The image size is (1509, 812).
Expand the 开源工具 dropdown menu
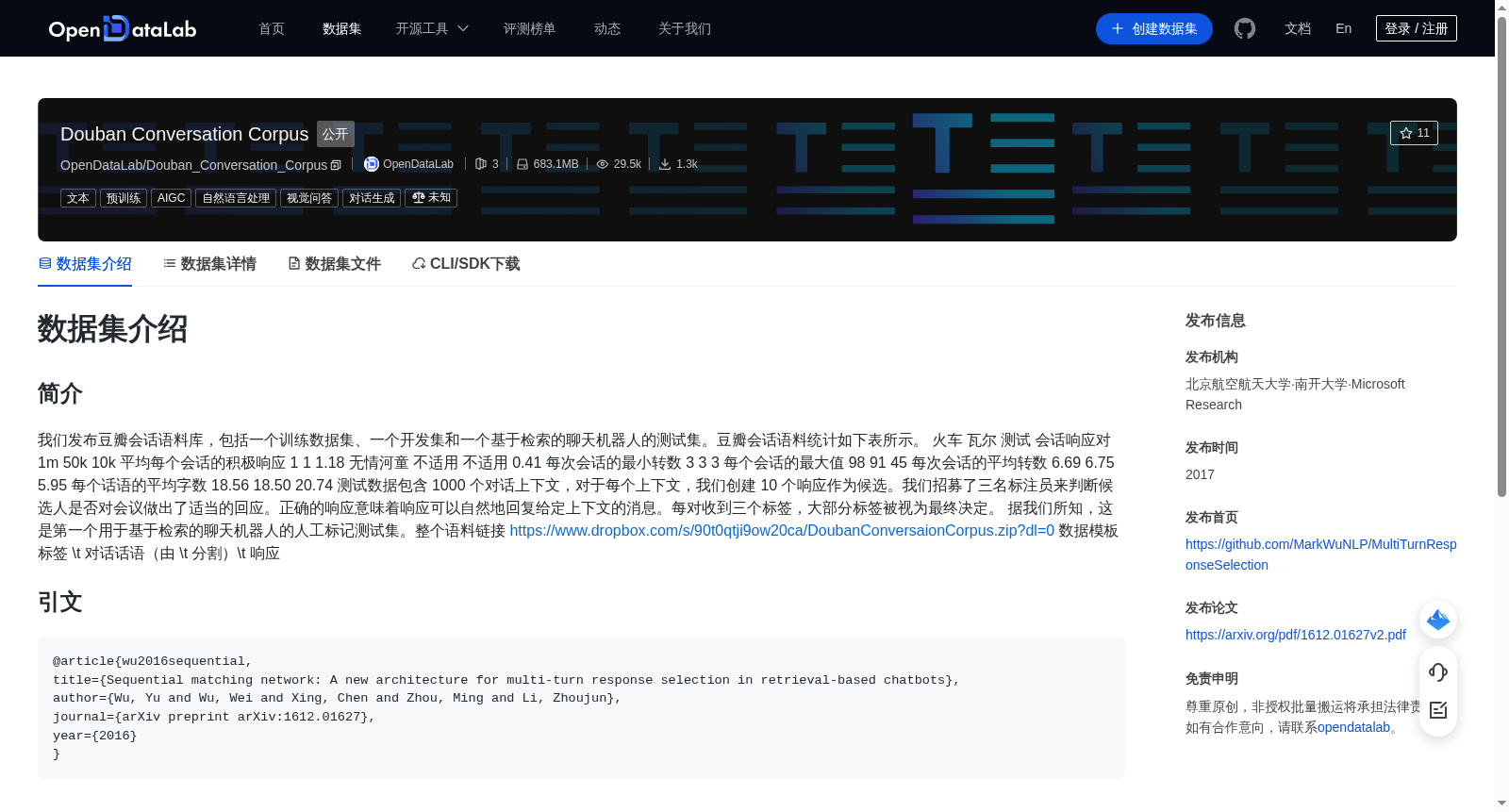coord(432,28)
